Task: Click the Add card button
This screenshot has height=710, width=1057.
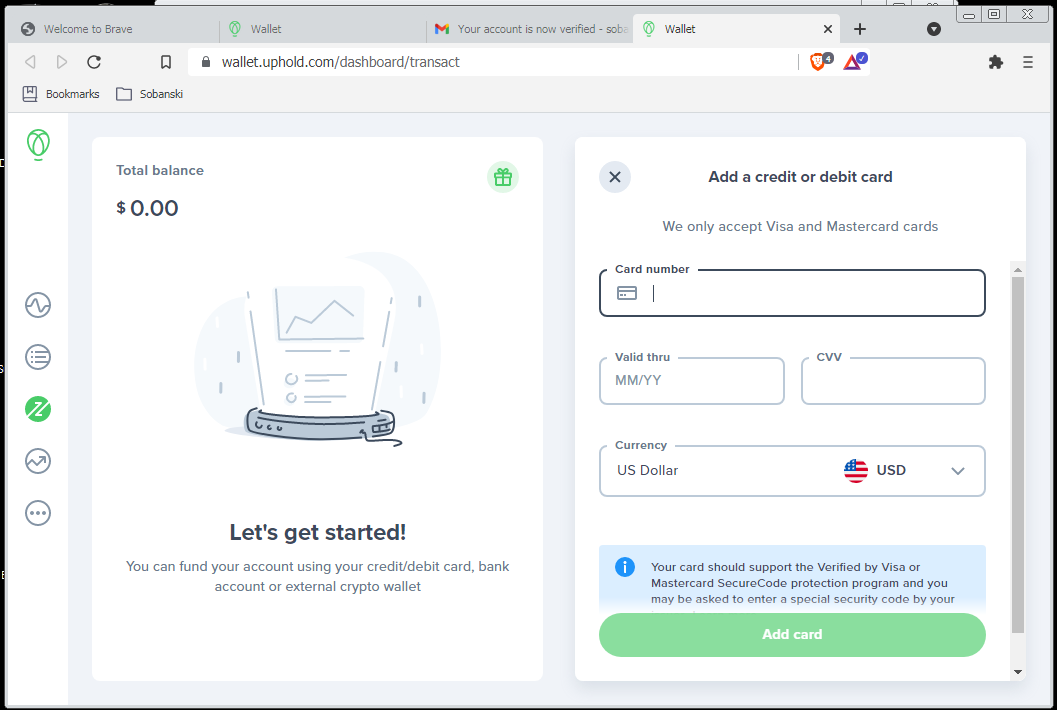Action: coord(792,634)
